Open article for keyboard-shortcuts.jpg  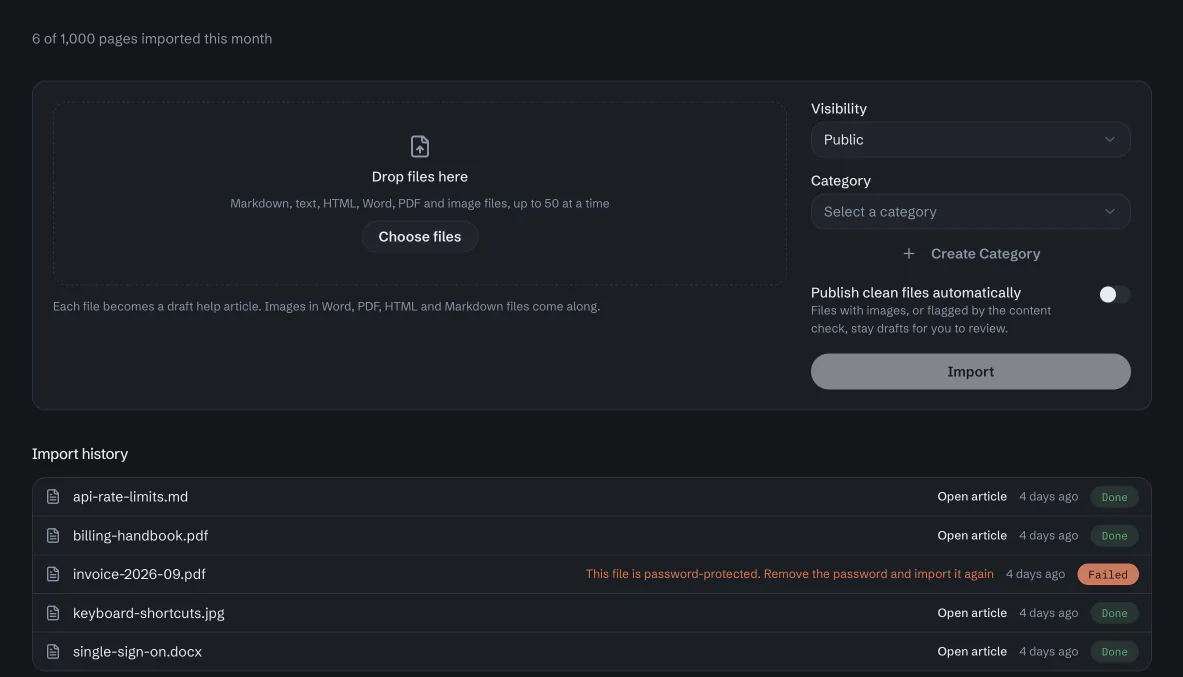(972, 613)
